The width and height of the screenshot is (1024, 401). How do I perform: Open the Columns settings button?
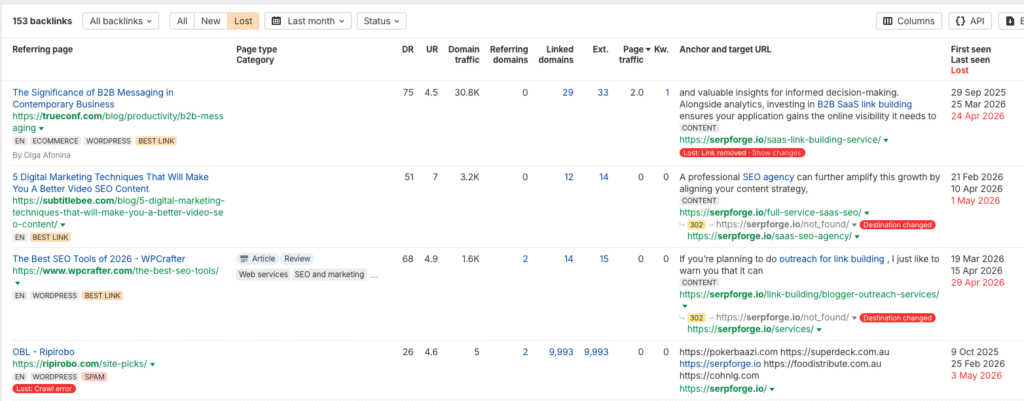click(x=908, y=21)
